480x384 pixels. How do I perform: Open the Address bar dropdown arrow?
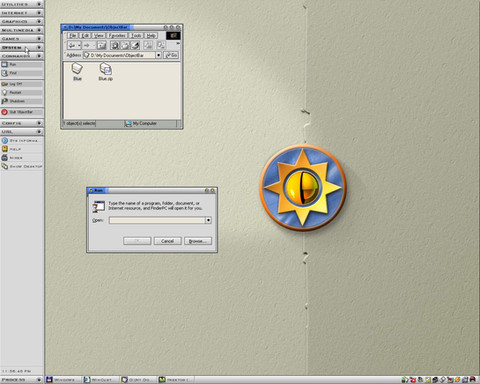[x=159, y=55]
